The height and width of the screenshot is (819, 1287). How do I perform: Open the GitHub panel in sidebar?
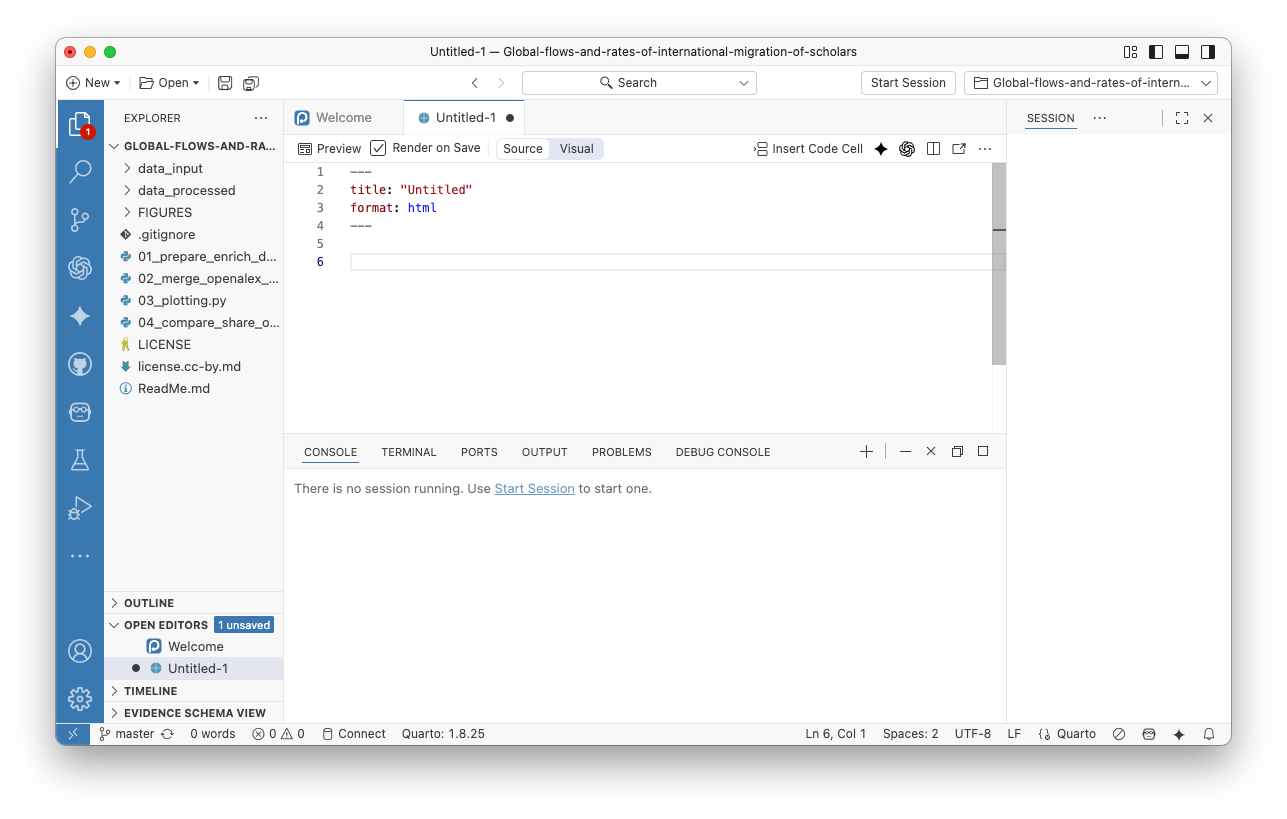pos(80,364)
